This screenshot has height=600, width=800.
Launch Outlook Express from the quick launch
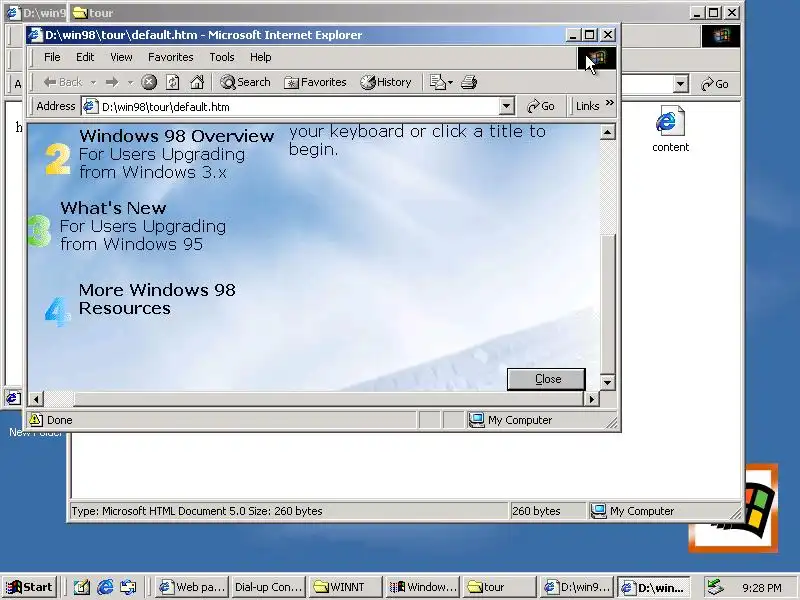tap(128, 587)
